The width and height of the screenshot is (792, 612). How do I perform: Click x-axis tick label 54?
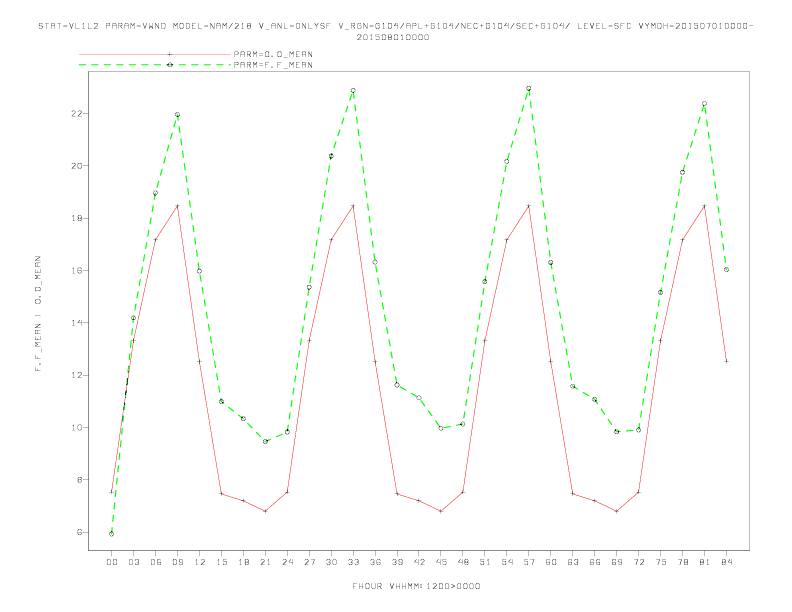pos(507,562)
